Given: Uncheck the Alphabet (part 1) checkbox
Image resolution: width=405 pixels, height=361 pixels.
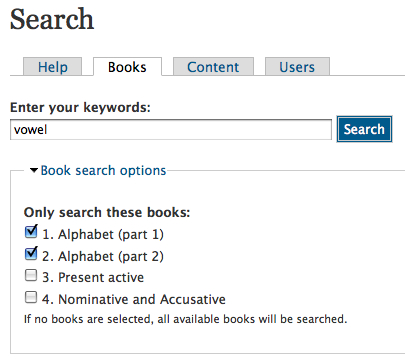Looking at the screenshot, I should tap(31, 231).
